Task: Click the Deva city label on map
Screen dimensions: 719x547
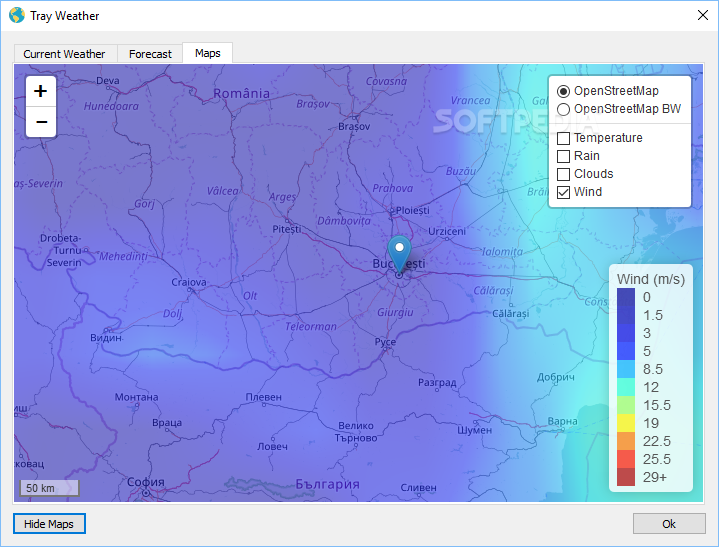Action: 108,81
